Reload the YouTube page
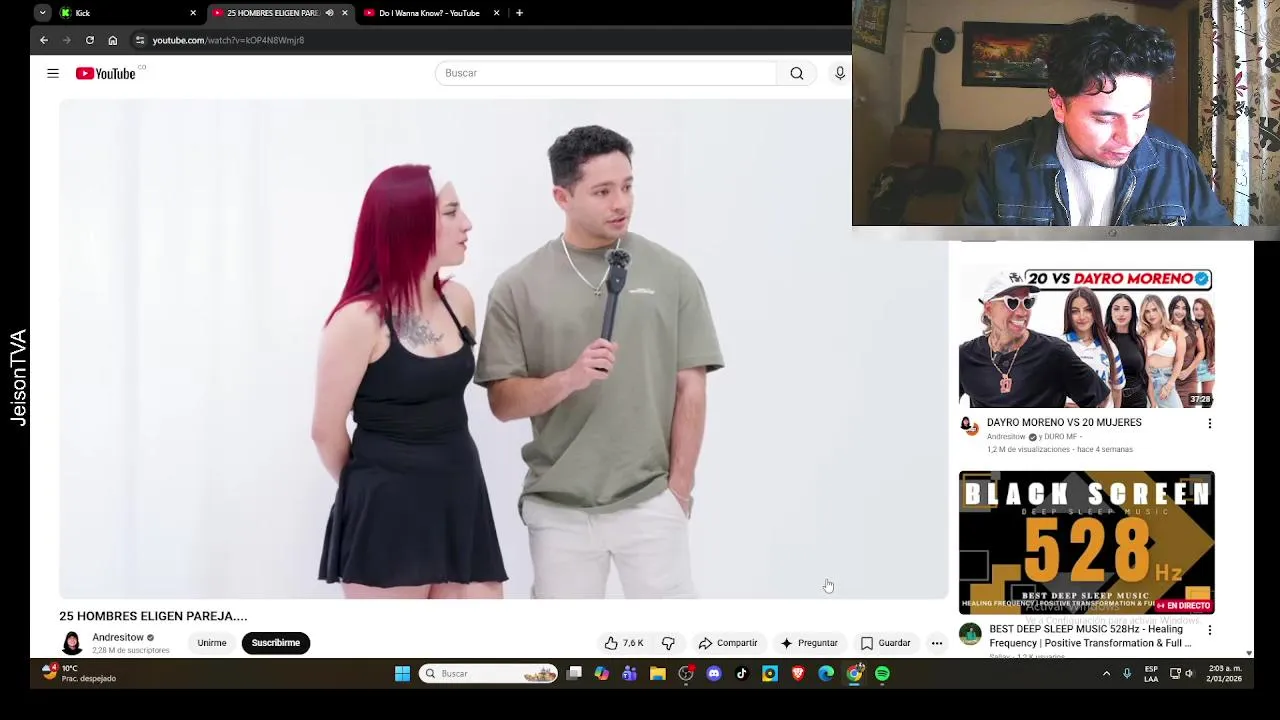This screenshot has height=720, width=1280. [x=90, y=40]
